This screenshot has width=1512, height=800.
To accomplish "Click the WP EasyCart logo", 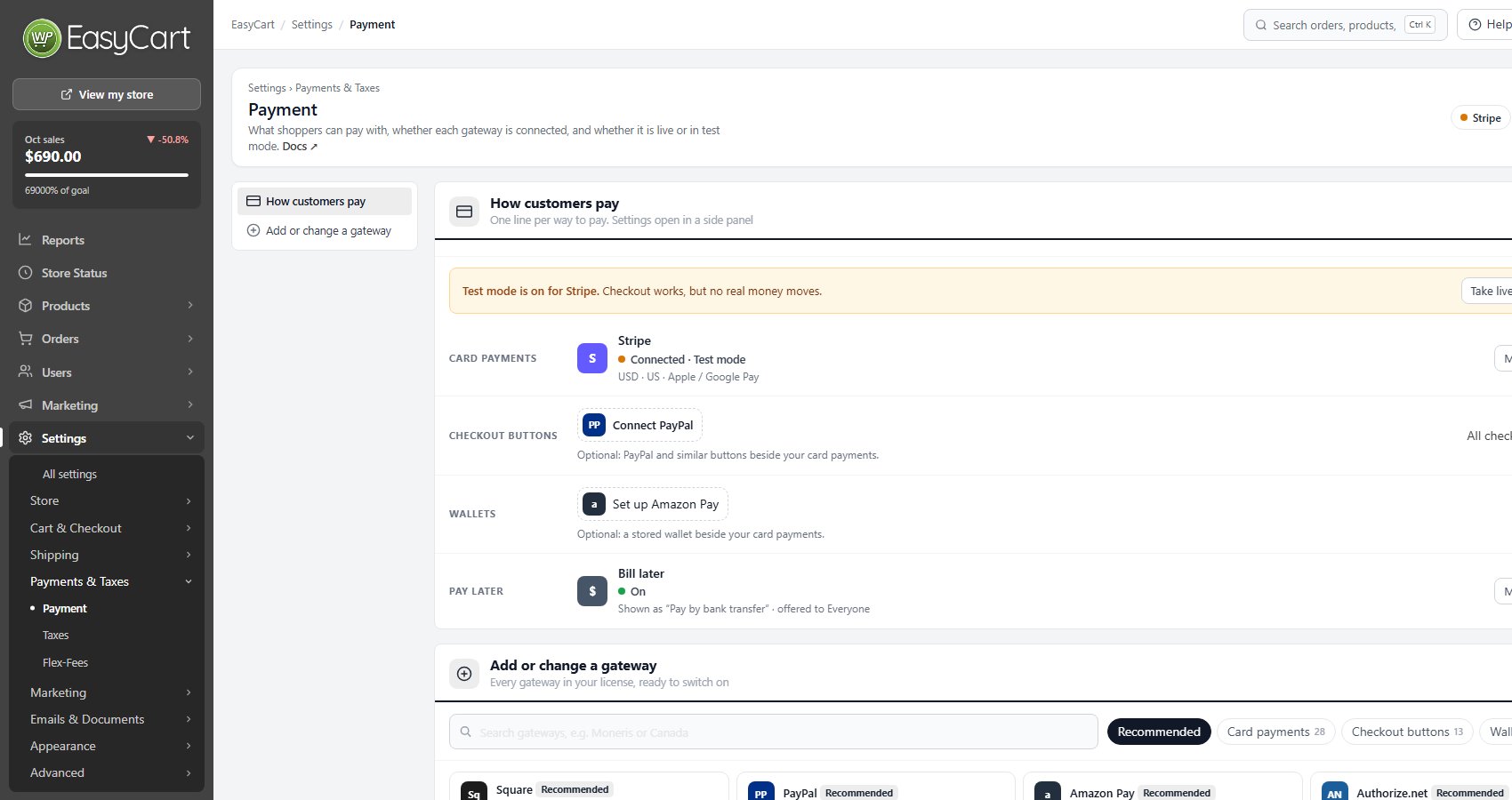I will click(107, 38).
